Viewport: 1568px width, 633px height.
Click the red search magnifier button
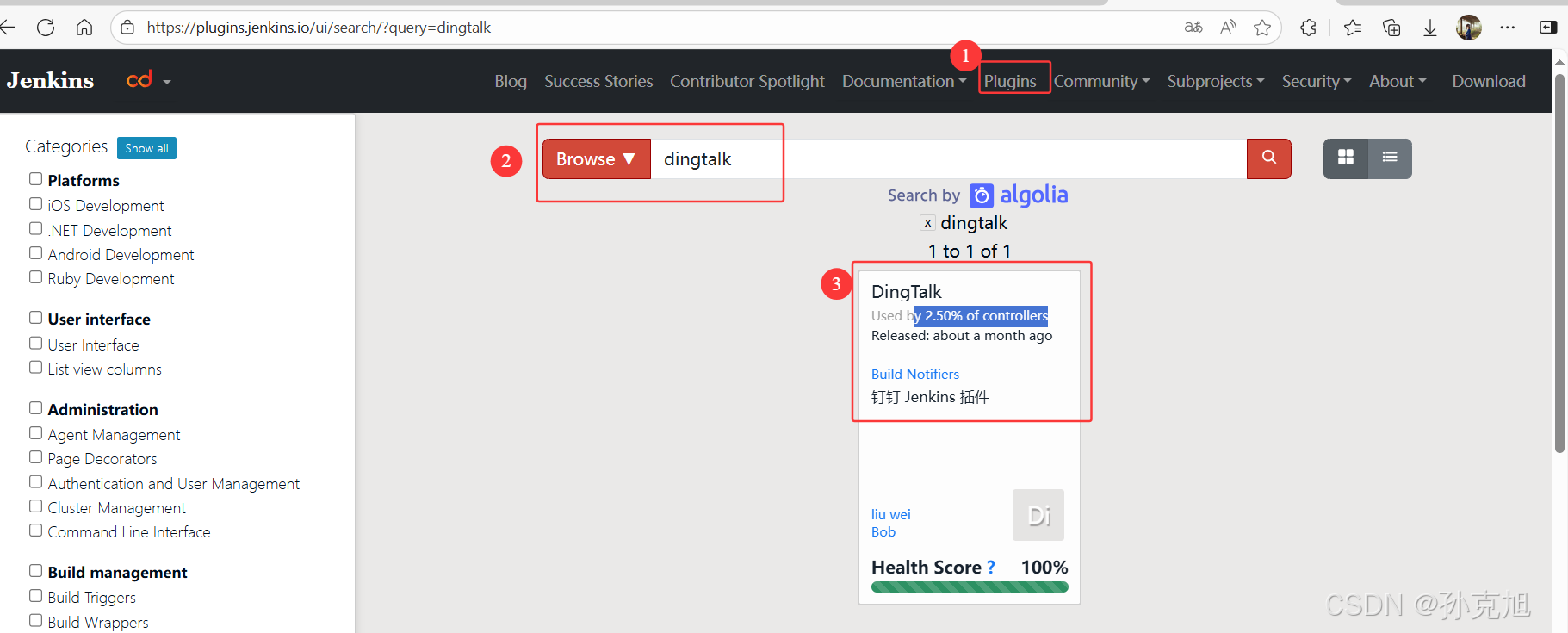point(1269,158)
